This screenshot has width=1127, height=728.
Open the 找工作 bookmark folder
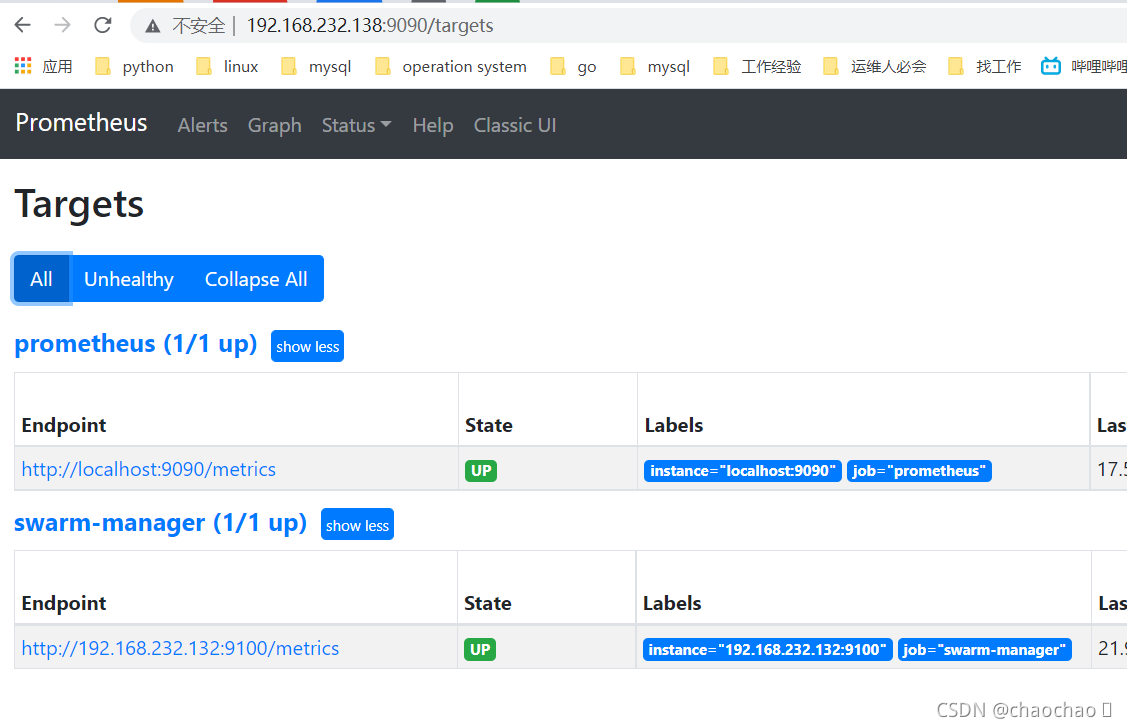coord(985,67)
